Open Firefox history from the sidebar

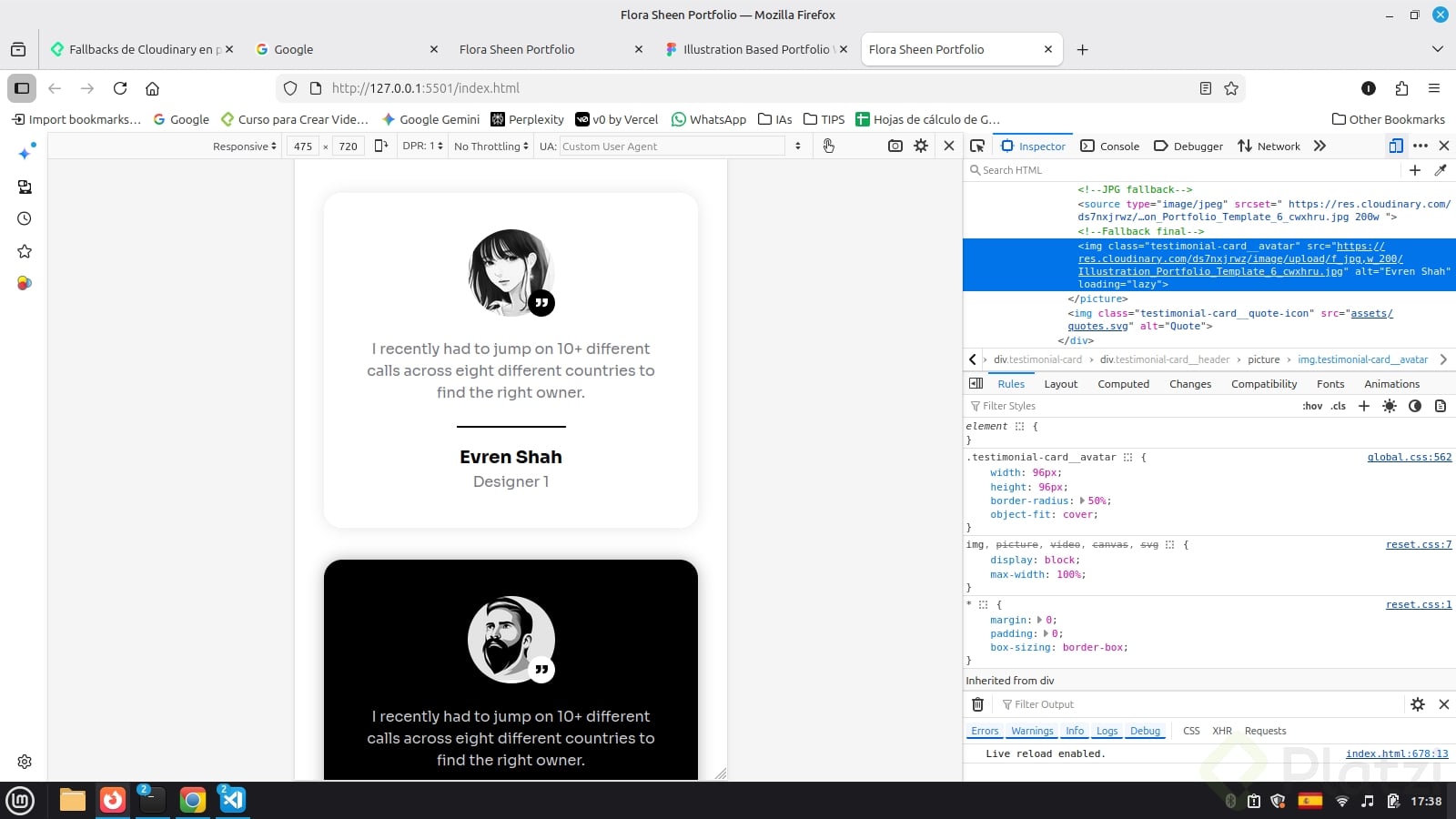click(x=25, y=218)
